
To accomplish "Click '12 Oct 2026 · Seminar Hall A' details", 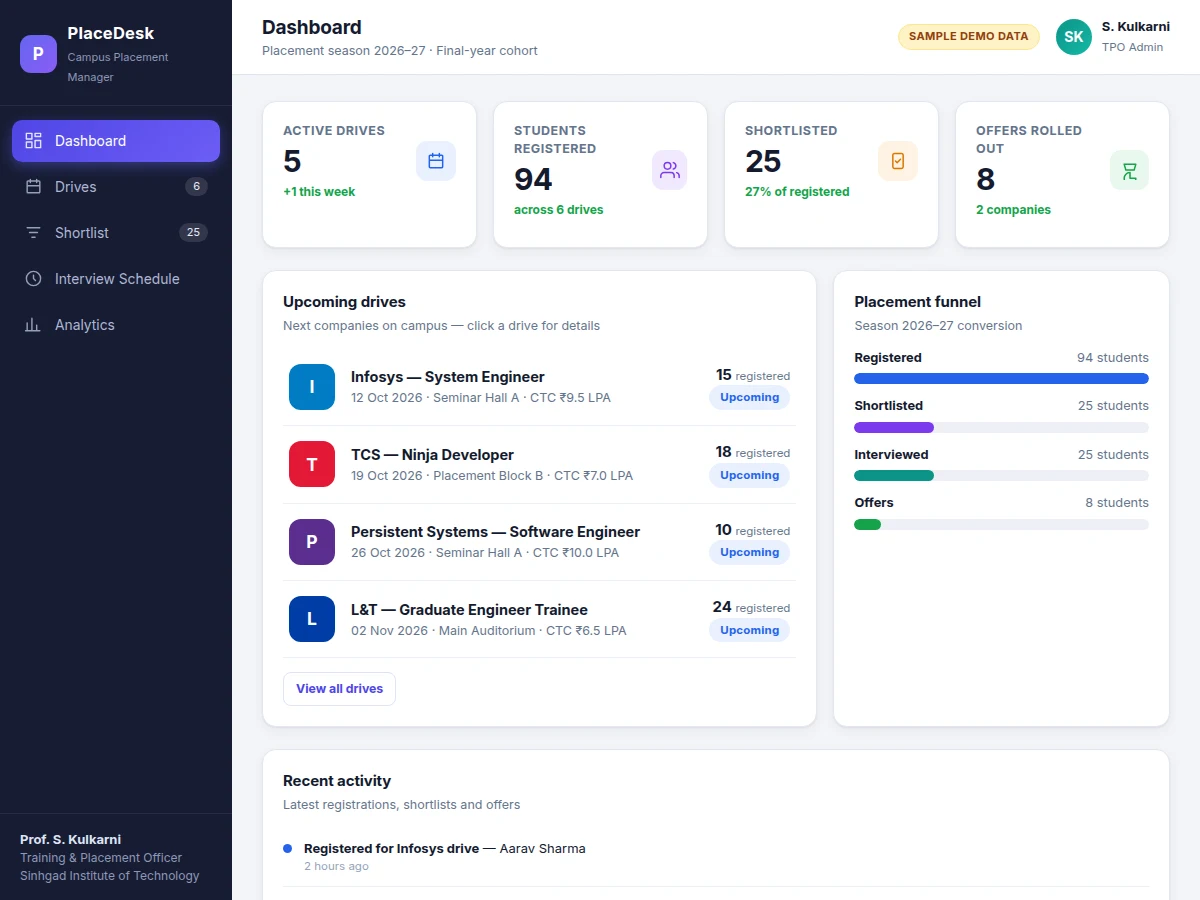I will point(481,398).
